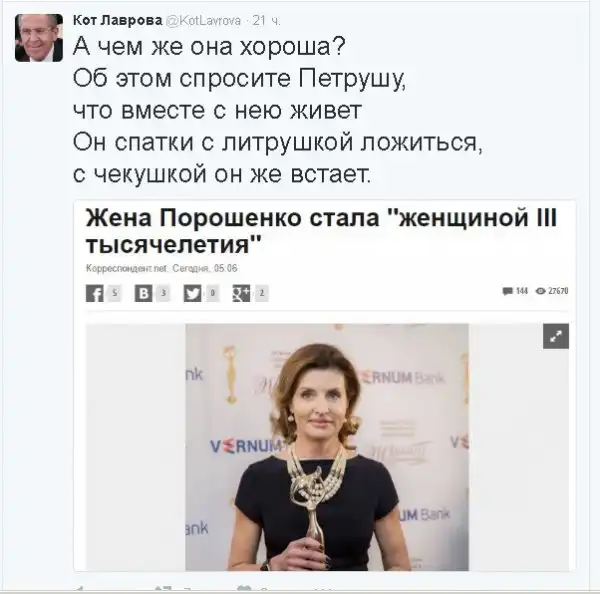Click the Google+ share count 2
The image size is (600, 594).
point(262,294)
